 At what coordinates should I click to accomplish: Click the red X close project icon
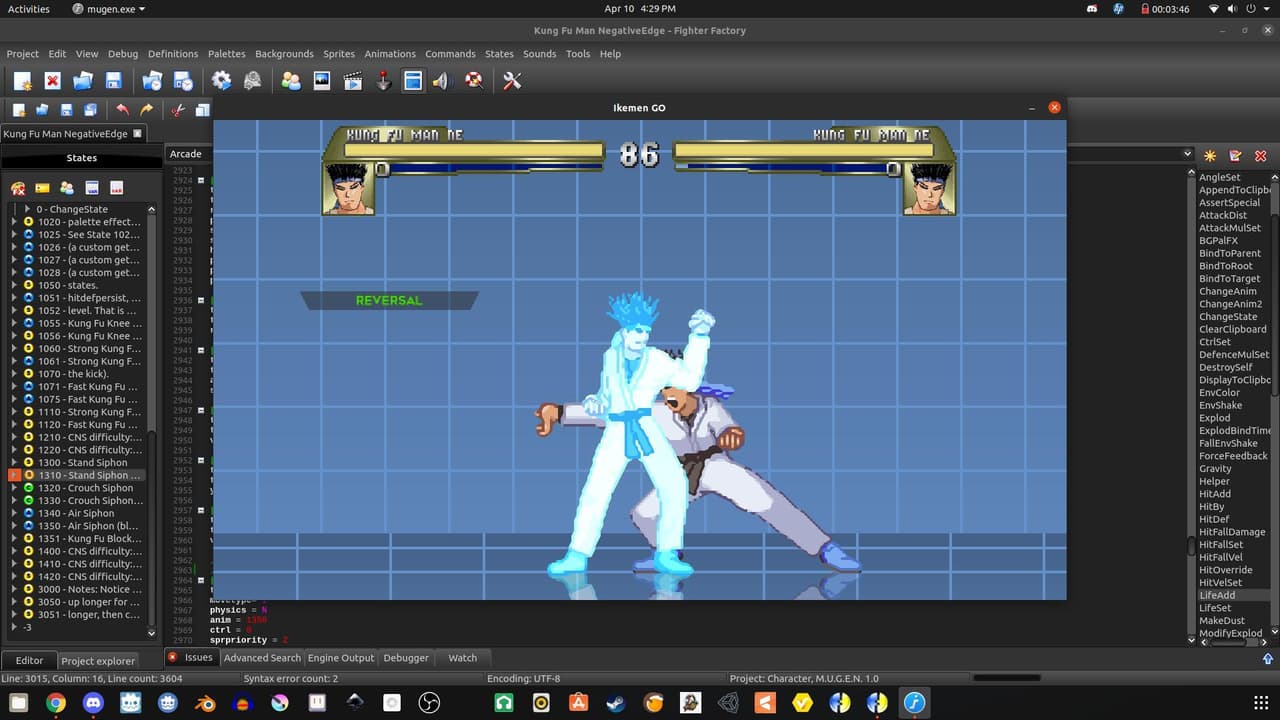pos(53,81)
